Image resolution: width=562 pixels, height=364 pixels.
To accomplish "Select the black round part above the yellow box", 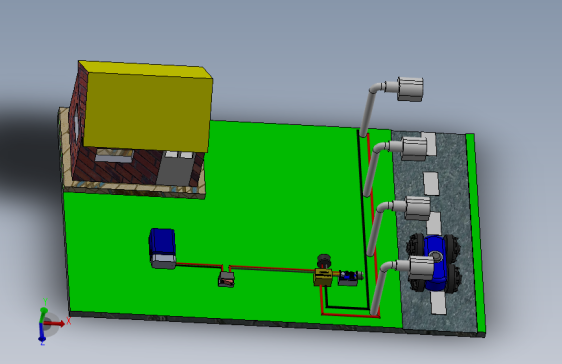I will (x=324, y=260).
